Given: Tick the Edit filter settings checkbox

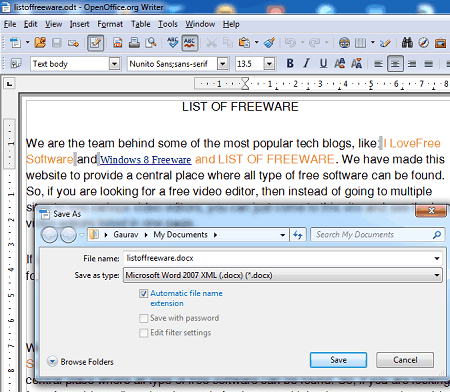Looking at the screenshot, I should (x=143, y=333).
